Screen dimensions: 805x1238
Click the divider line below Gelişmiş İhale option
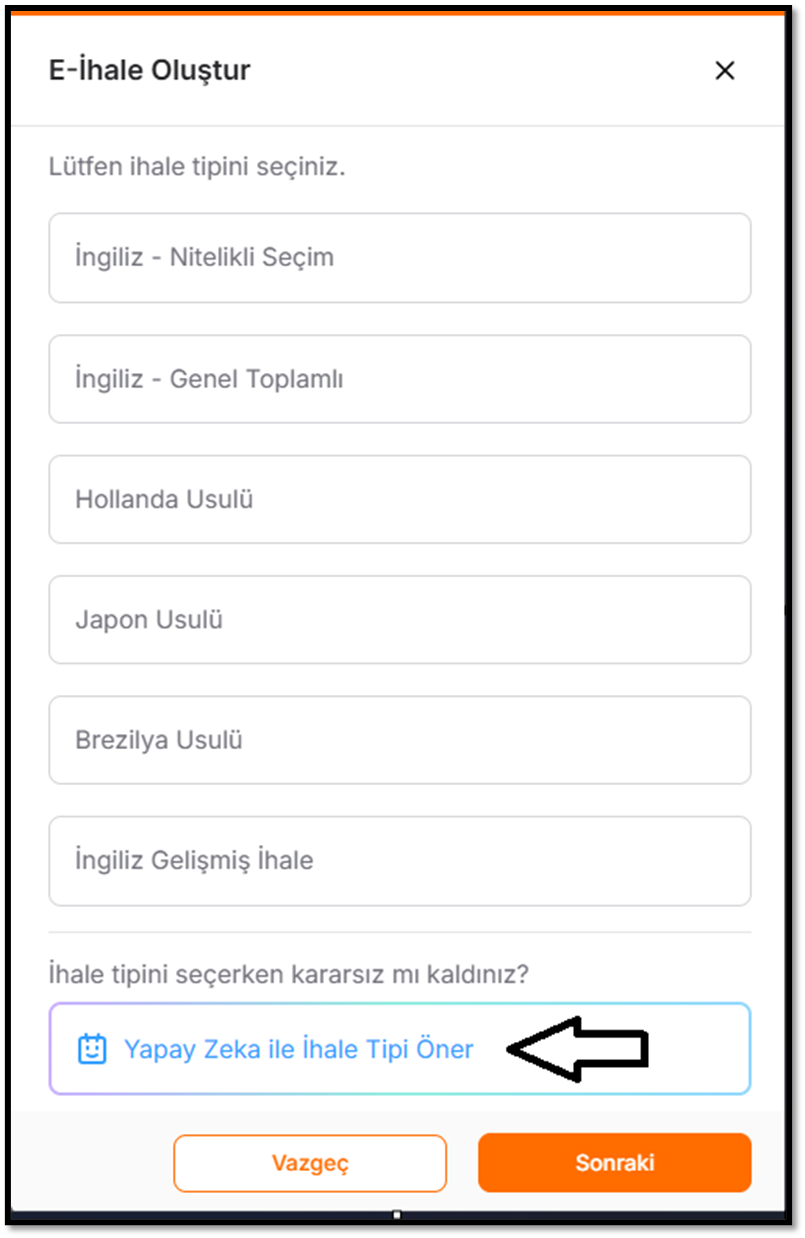pos(400,932)
